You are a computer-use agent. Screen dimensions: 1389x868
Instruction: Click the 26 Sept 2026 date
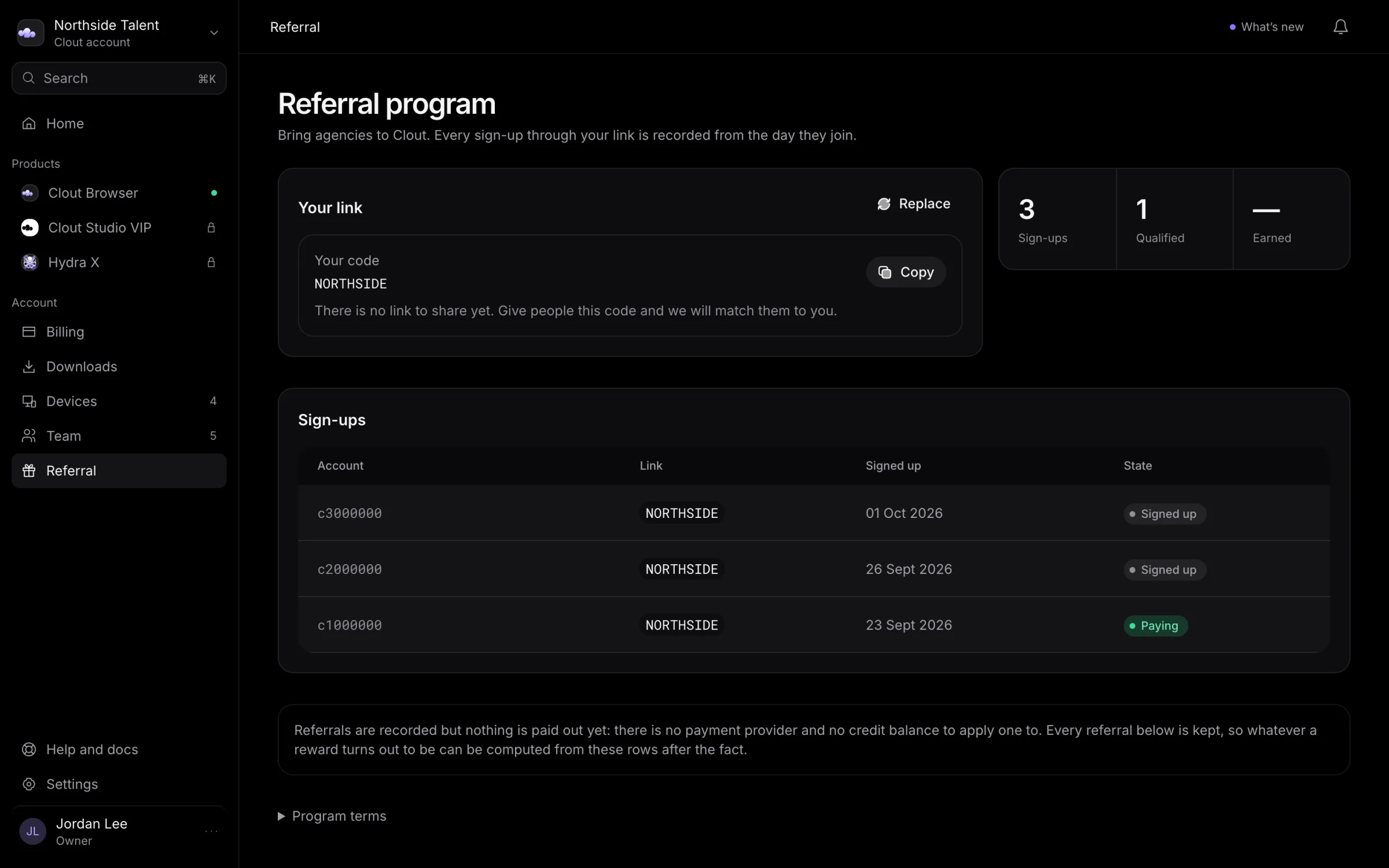click(909, 569)
